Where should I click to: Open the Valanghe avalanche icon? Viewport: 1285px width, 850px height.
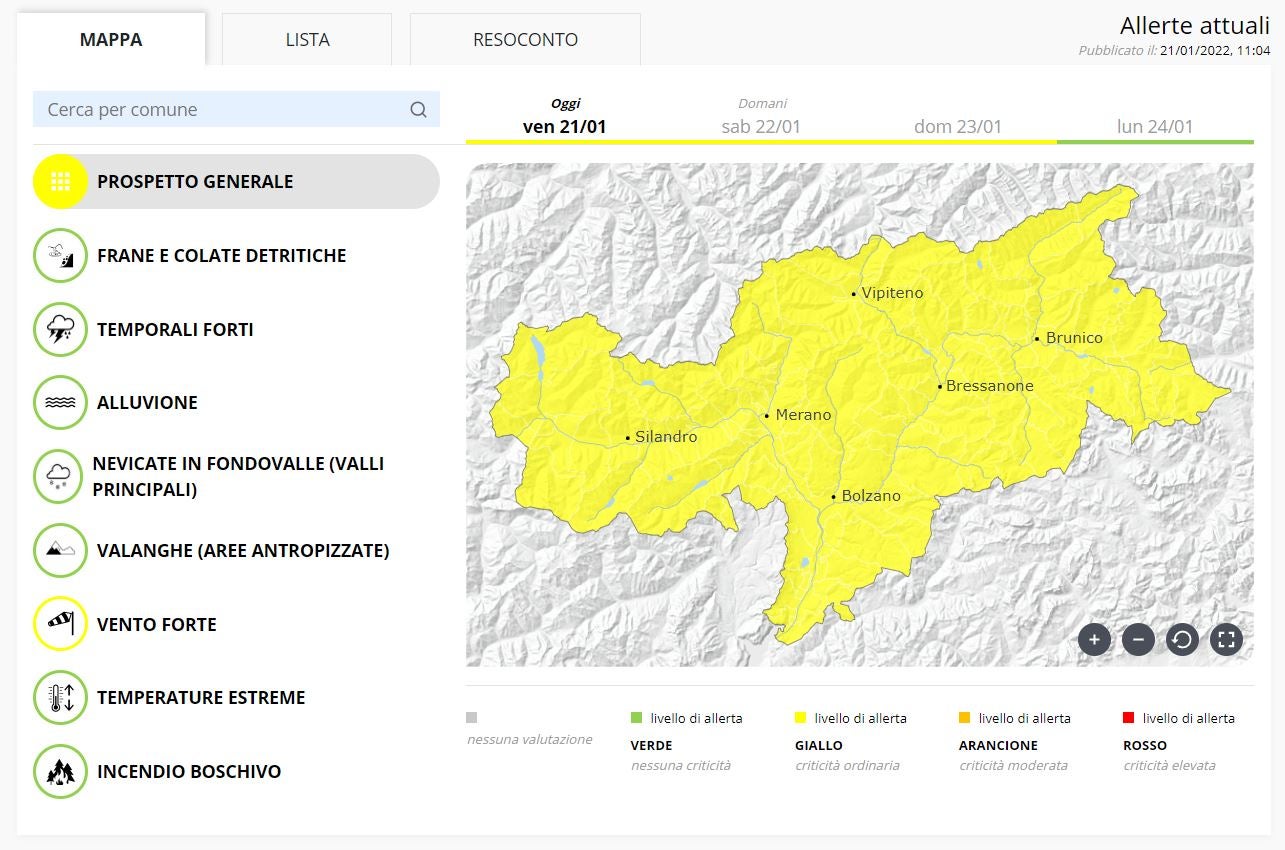pos(60,551)
